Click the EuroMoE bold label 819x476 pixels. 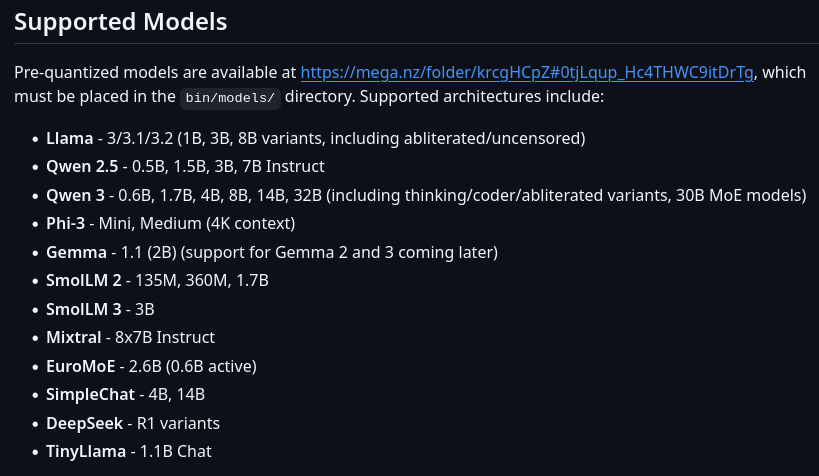click(x=80, y=366)
